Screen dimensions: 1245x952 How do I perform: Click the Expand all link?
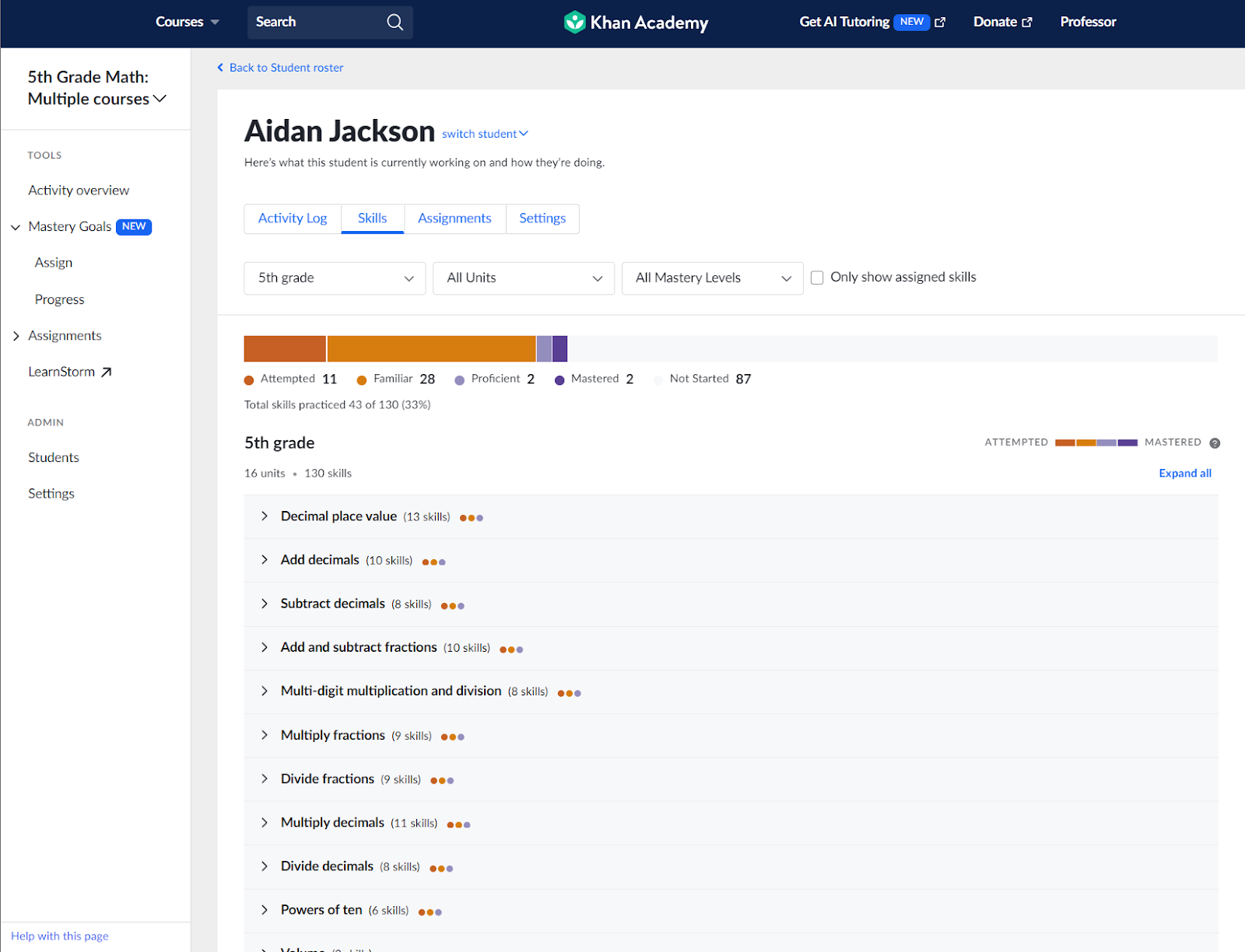pos(1184,473)
